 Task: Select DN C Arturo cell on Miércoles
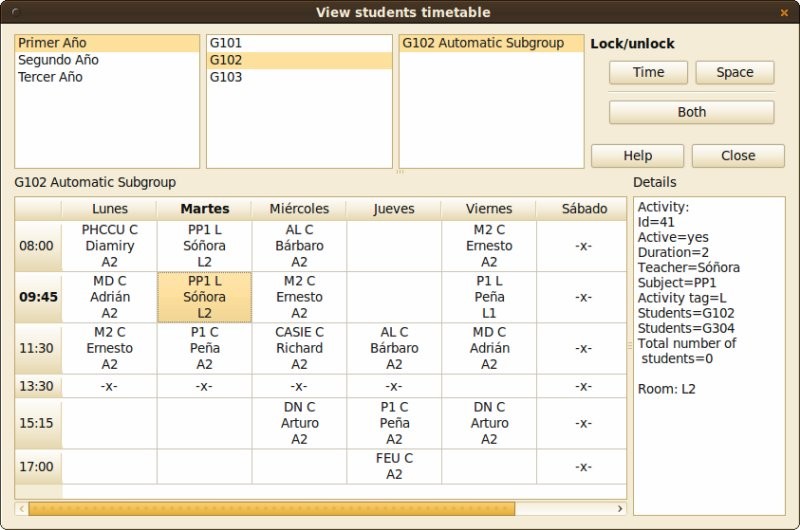tap(299, 423)
